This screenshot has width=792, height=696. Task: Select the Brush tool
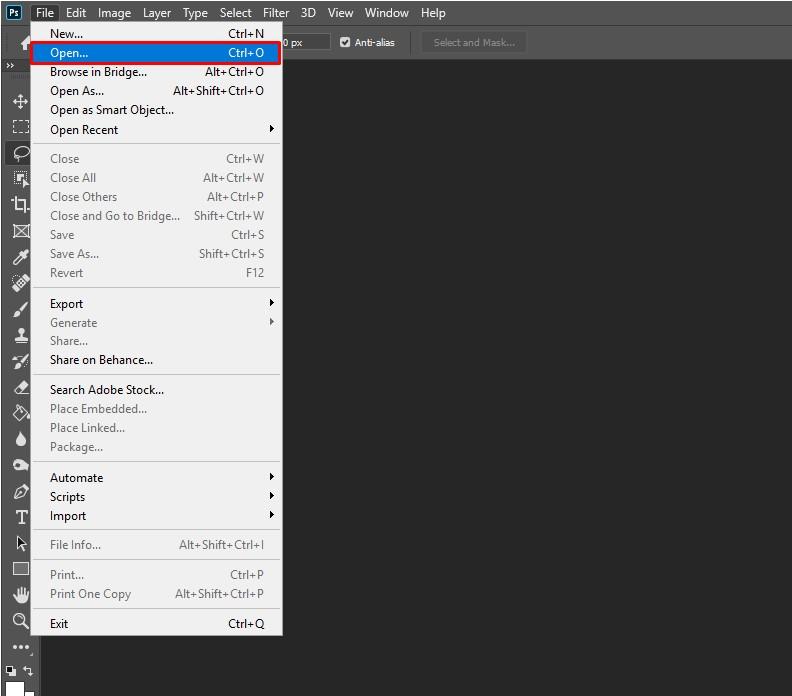click(x=20, y=309)
